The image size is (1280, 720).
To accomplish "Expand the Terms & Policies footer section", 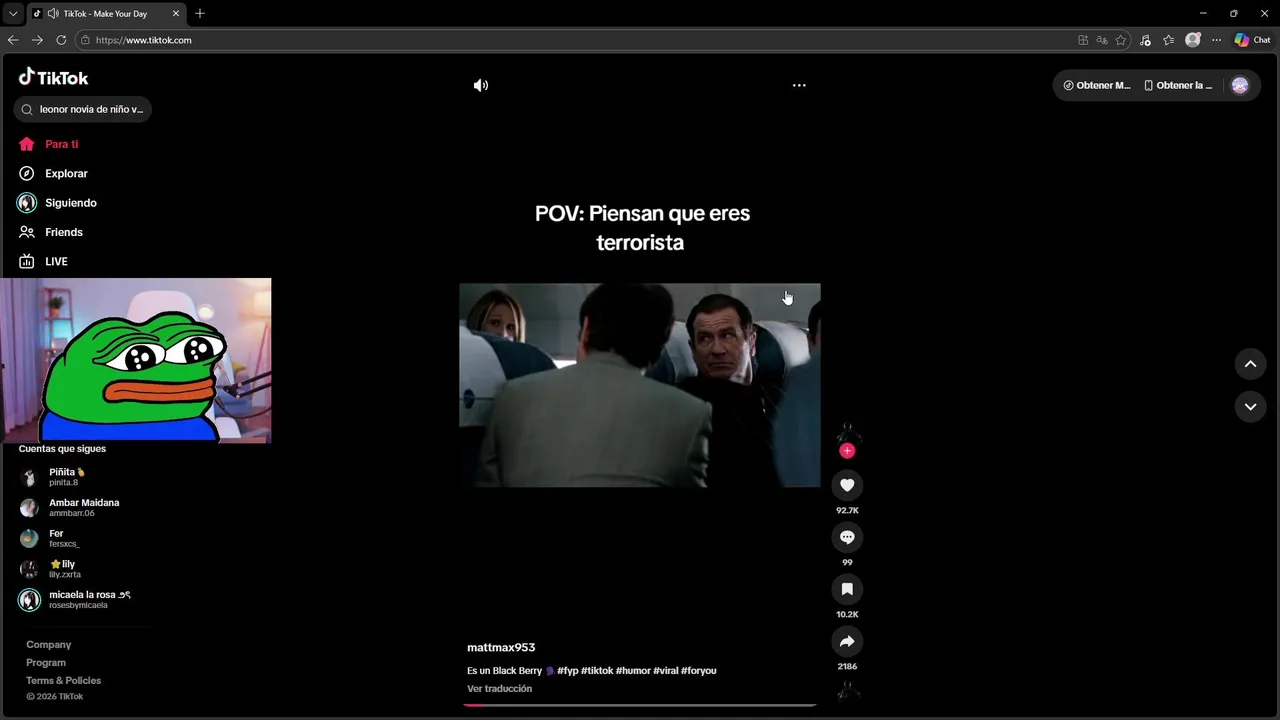I will 63,681.
